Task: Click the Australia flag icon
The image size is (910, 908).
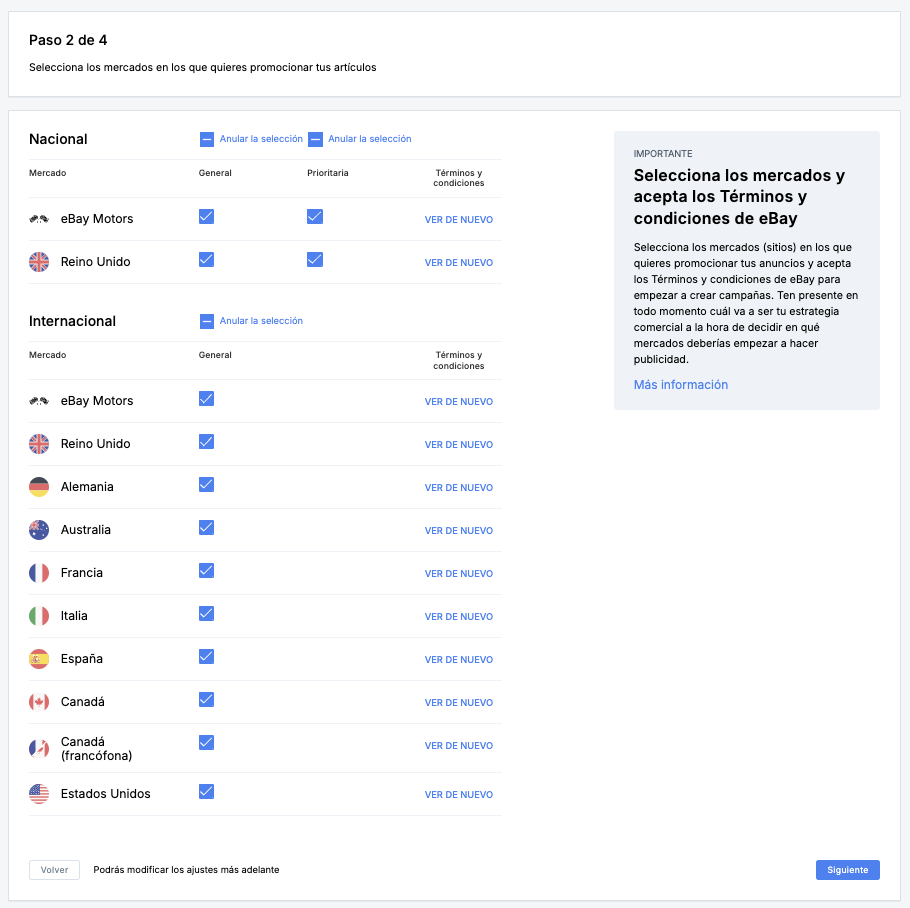Action: pos(39,530)
